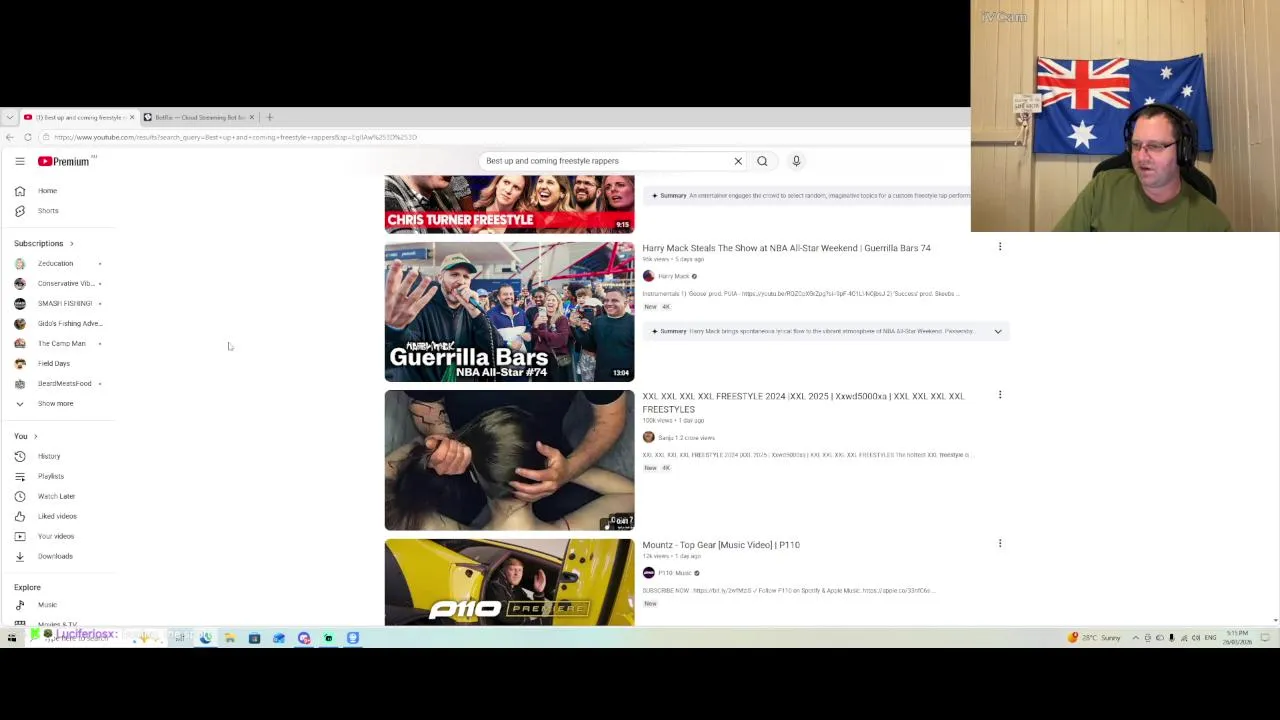This screenshot has height=720, width=1280.
Task: Open XXL FREESTYLE 2024 video title
Action: click(x=803, y=402)
